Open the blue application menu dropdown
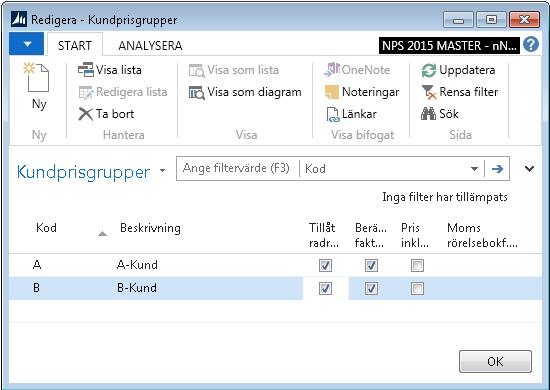 [27, 44]
